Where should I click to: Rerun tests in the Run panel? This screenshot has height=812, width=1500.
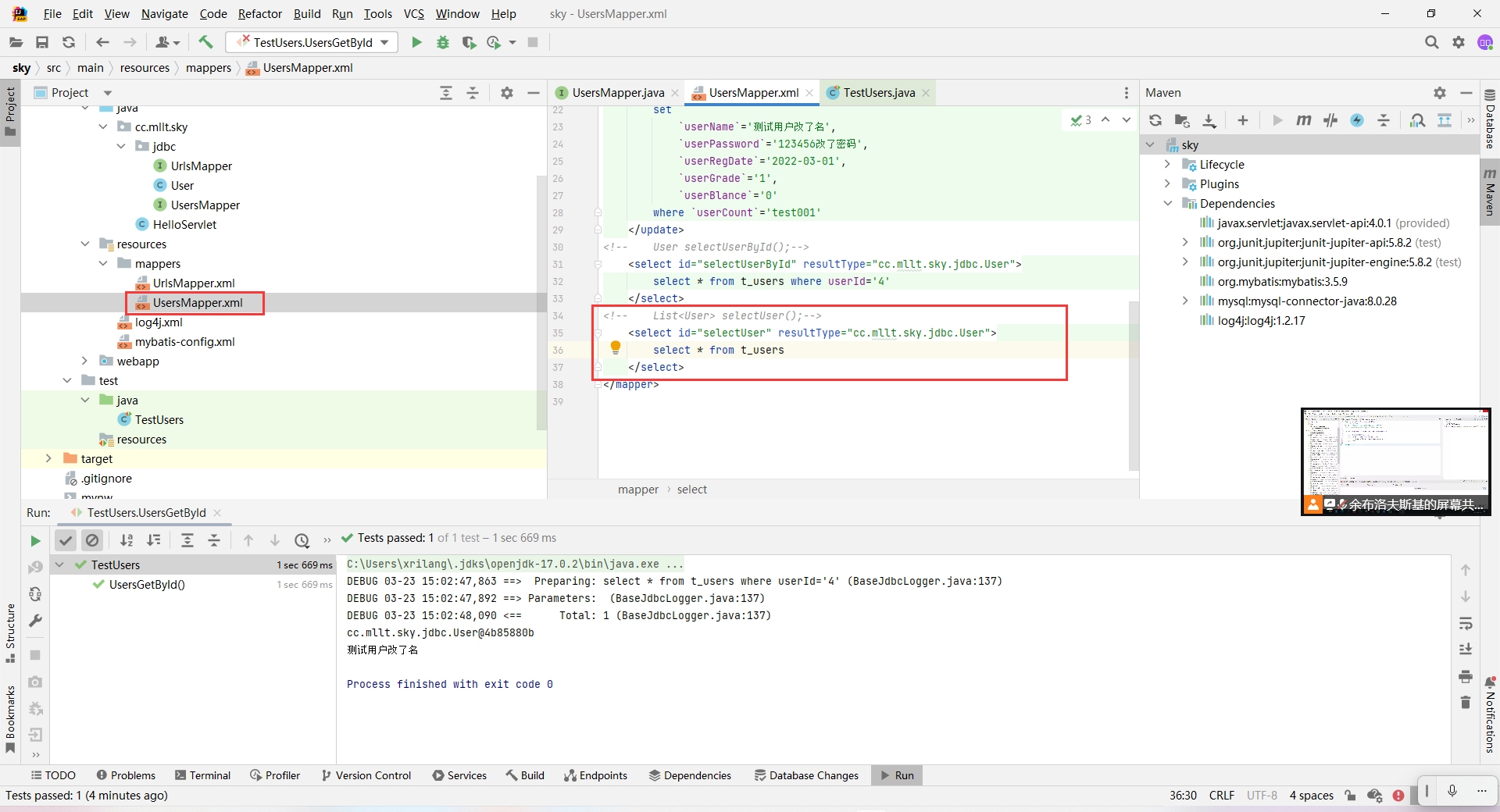pyautogui.click(x=35, y=540)
